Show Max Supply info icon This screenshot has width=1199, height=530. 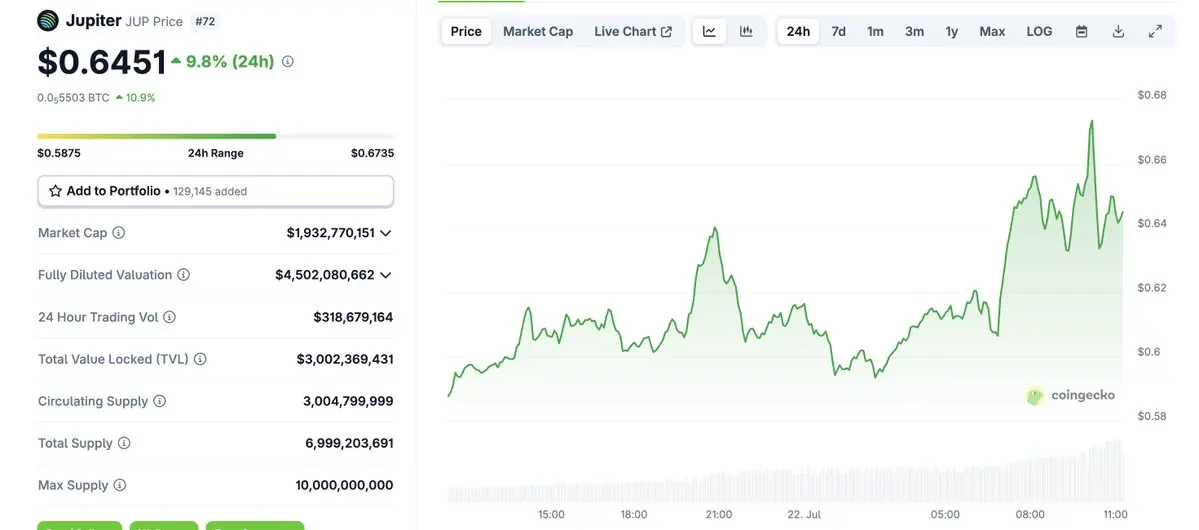(x=120, y=485)
